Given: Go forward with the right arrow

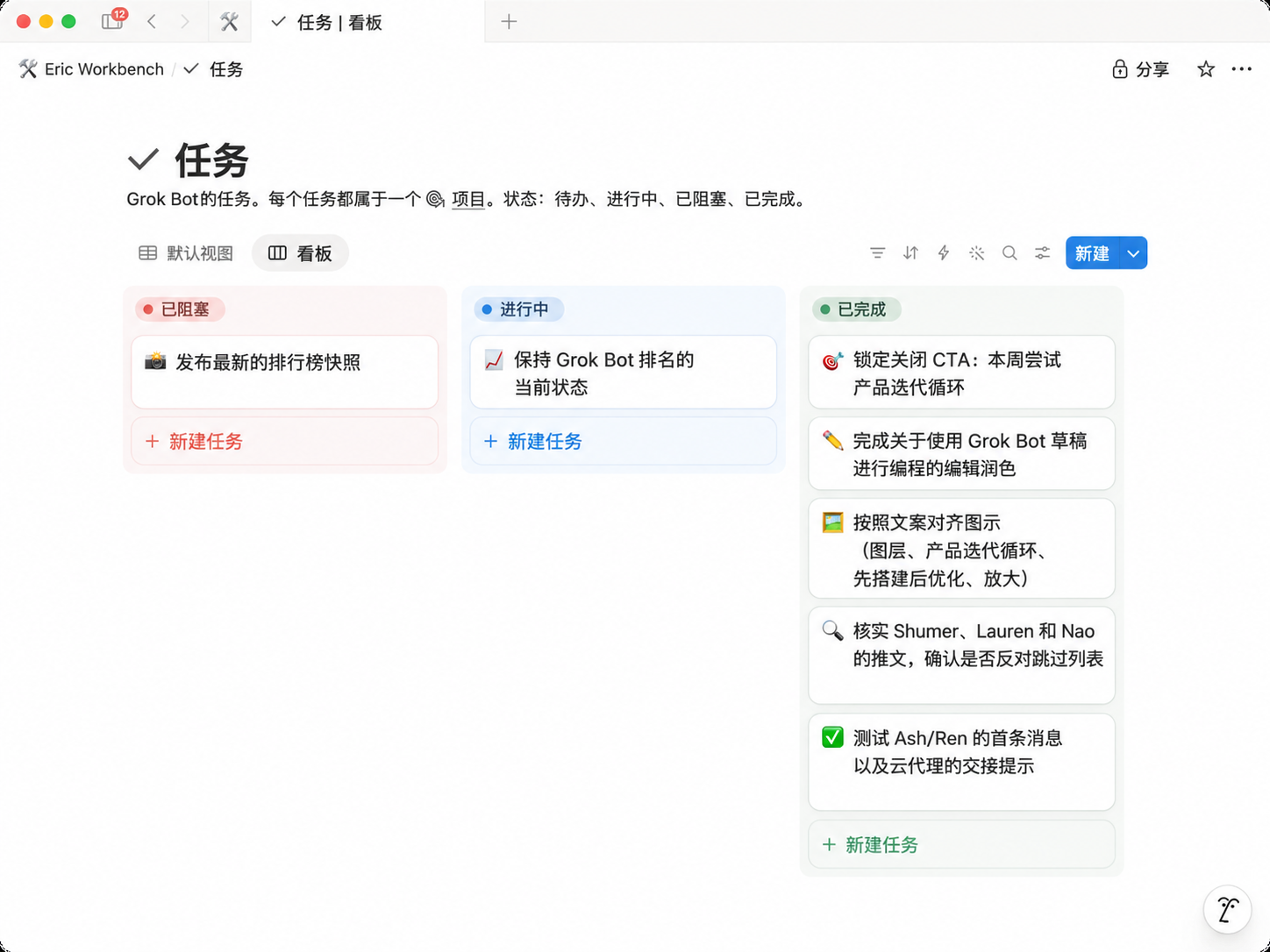Looking at the screenshot, I should coord(184,22).
